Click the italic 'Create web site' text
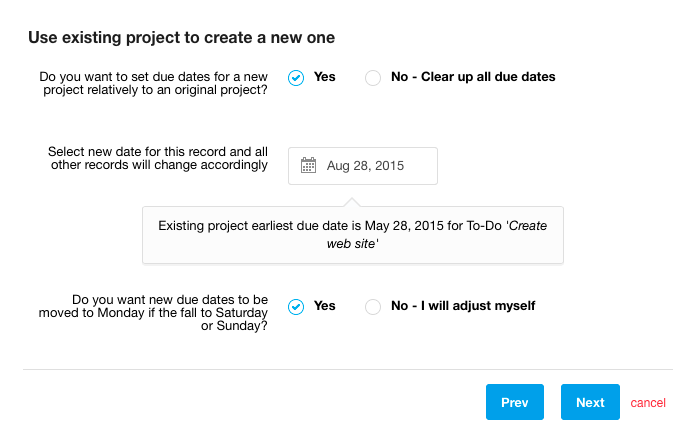Image resolution: width=695 pixels, height=443 pixels. pos(437,235)
